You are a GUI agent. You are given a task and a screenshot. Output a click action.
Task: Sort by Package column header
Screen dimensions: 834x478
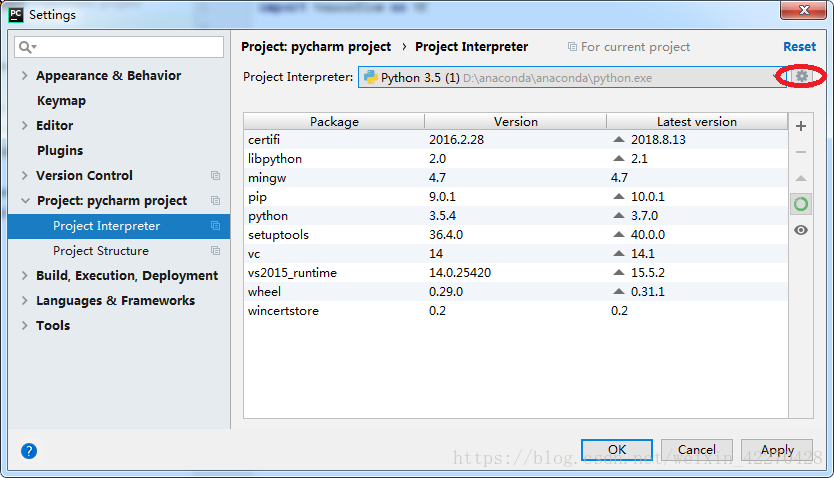(334, 121)
